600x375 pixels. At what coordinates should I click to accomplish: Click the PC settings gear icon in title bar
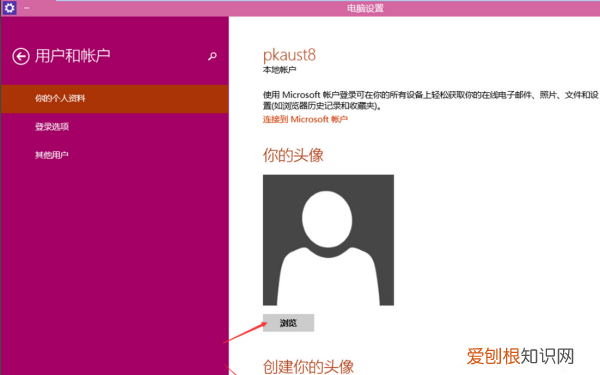click(9, 8)
